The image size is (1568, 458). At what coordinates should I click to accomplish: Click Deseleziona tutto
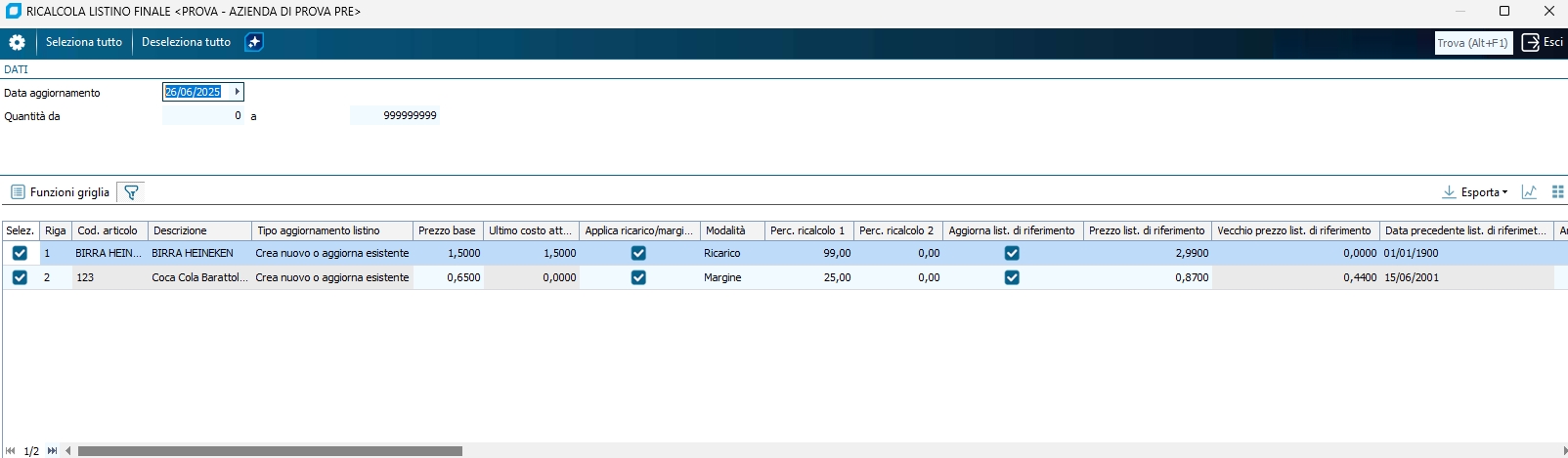click(186, 42)
